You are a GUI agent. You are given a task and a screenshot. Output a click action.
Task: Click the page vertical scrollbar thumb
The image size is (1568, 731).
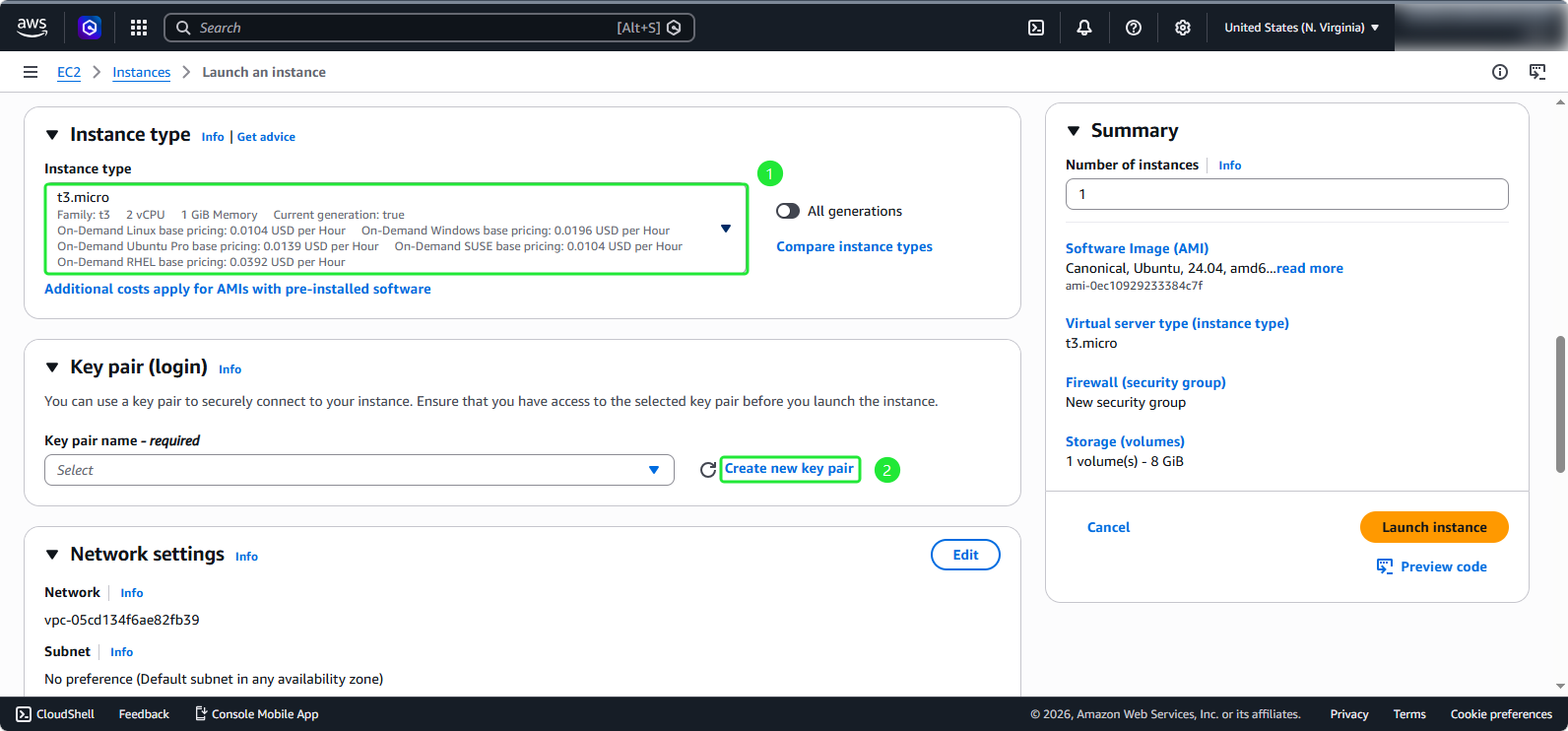click(x=1560, y=405)
